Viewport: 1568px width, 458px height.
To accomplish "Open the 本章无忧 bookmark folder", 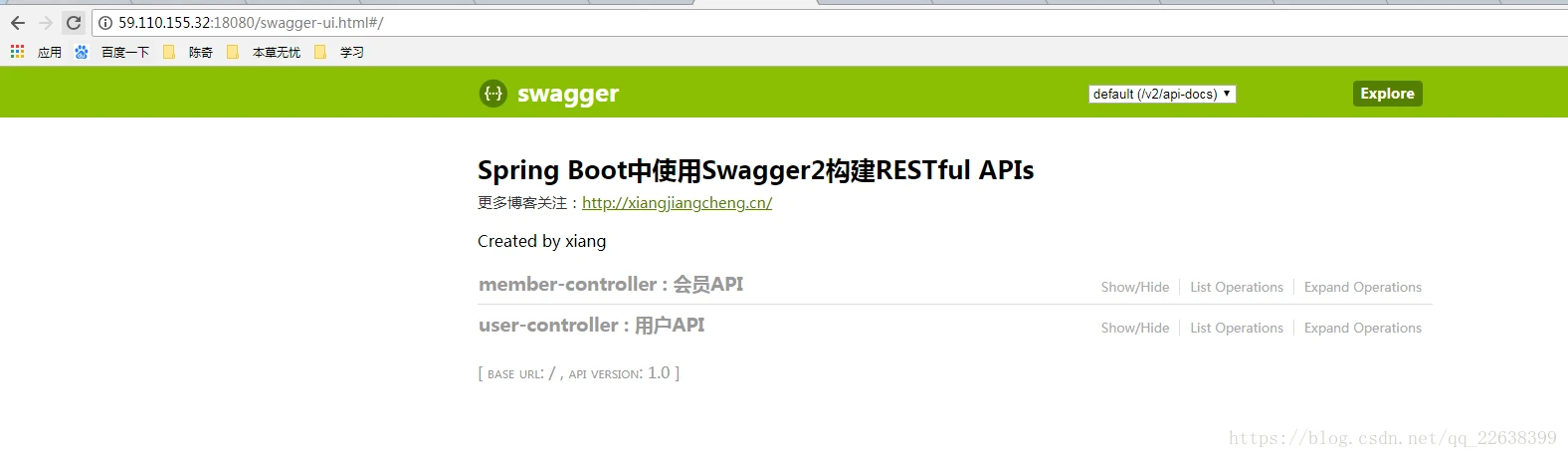I will coord(264,52).
